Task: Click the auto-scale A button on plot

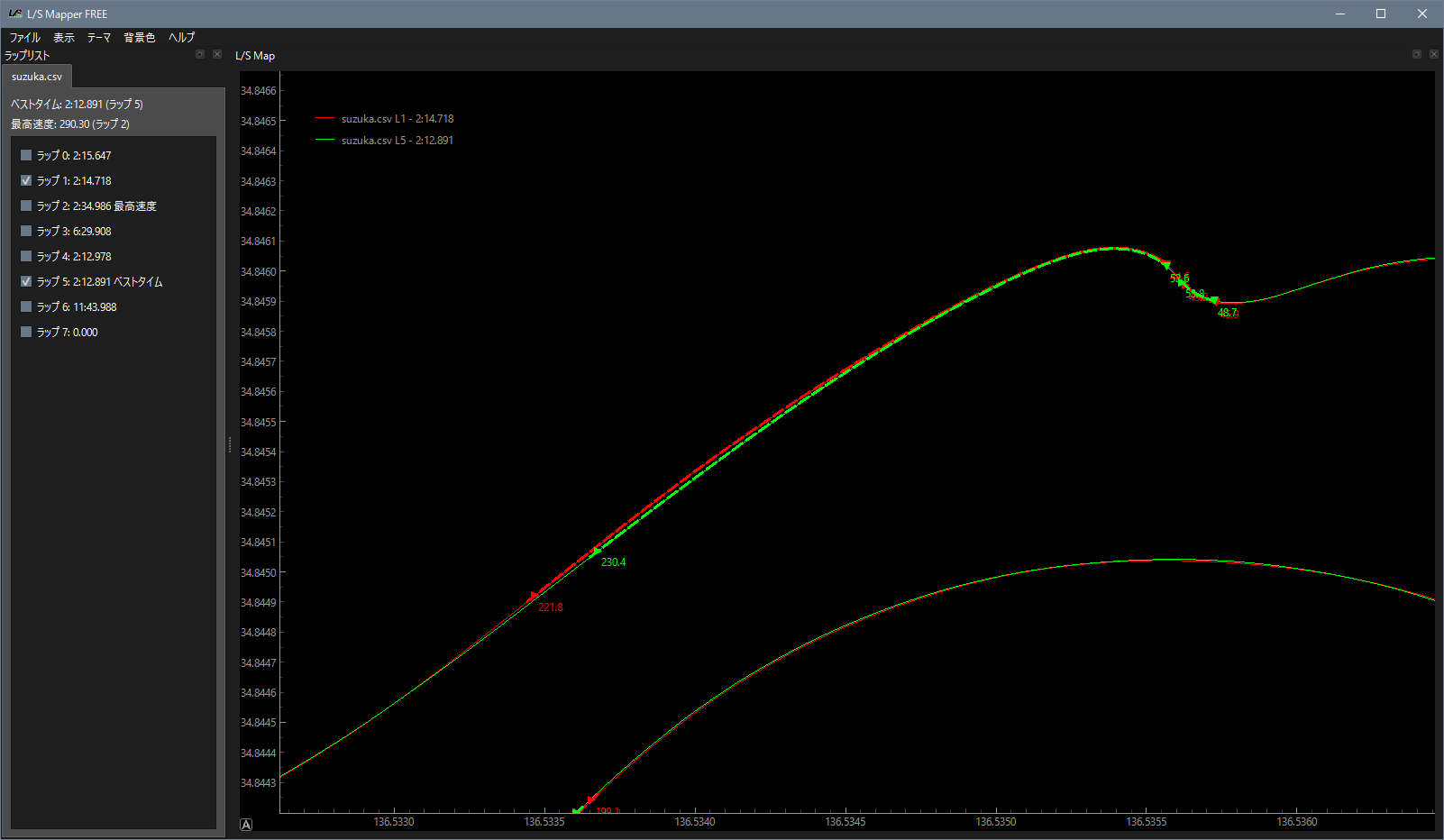Action: click(x=246, y=824)
